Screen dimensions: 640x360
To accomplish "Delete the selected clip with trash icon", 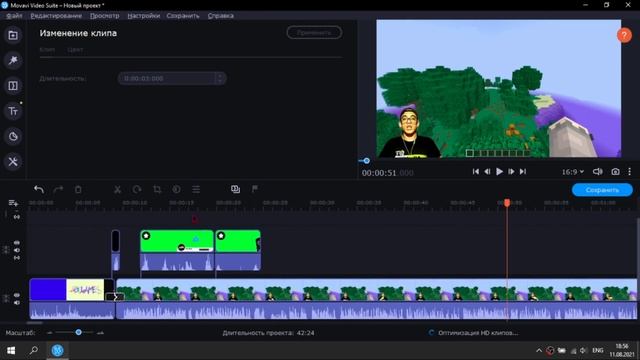I will pyautogui.click(x=78, y=189).
